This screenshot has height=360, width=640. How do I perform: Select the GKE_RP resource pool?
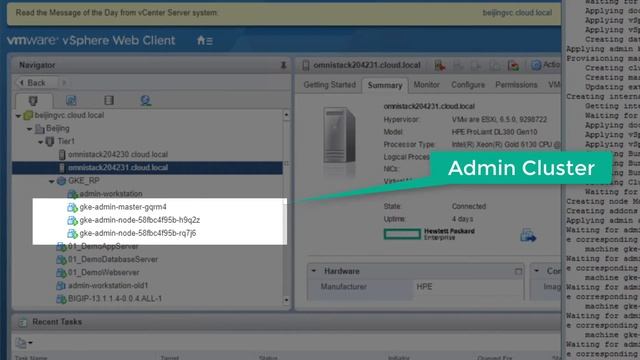point(84,181)
